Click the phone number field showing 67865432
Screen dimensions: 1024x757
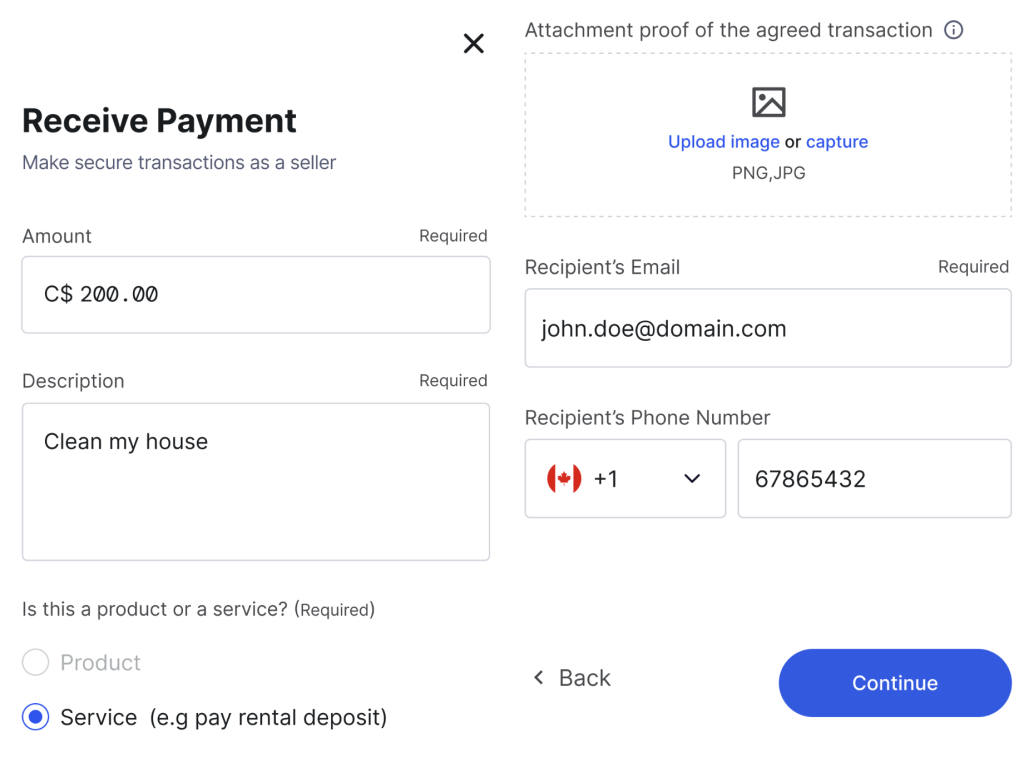click(874, 479)
